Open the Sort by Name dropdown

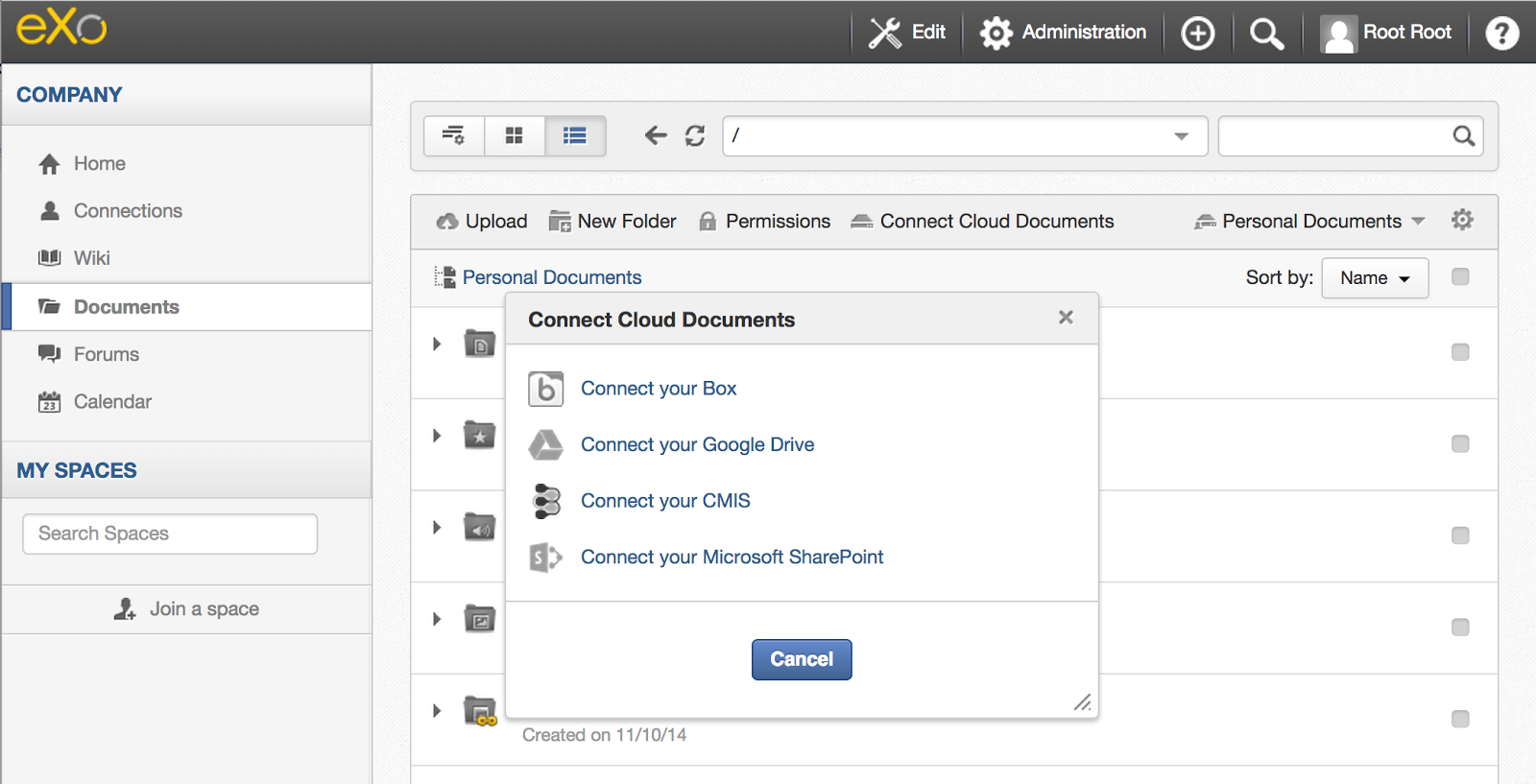pos(1375,278)
